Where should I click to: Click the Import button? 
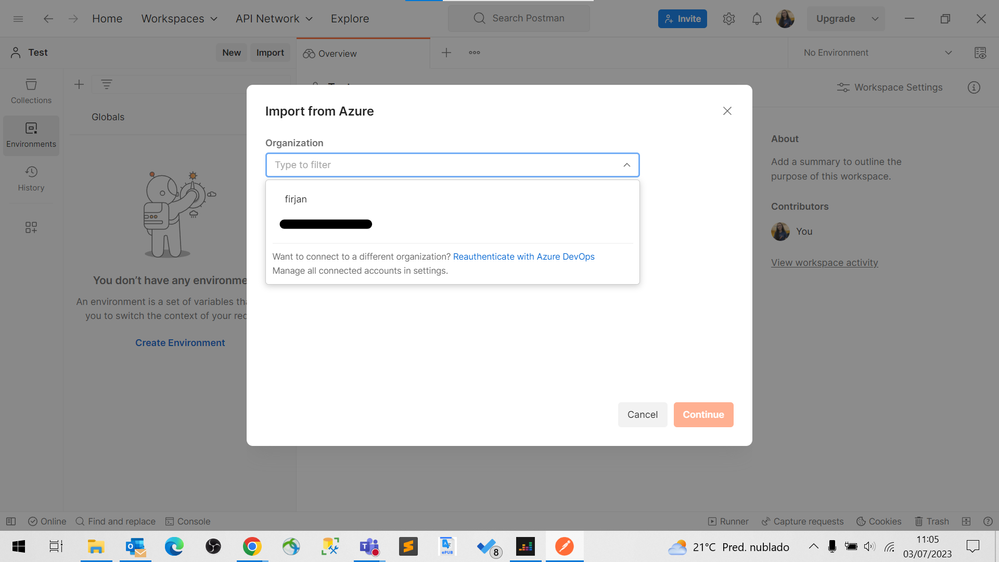(x=270, y=52)
